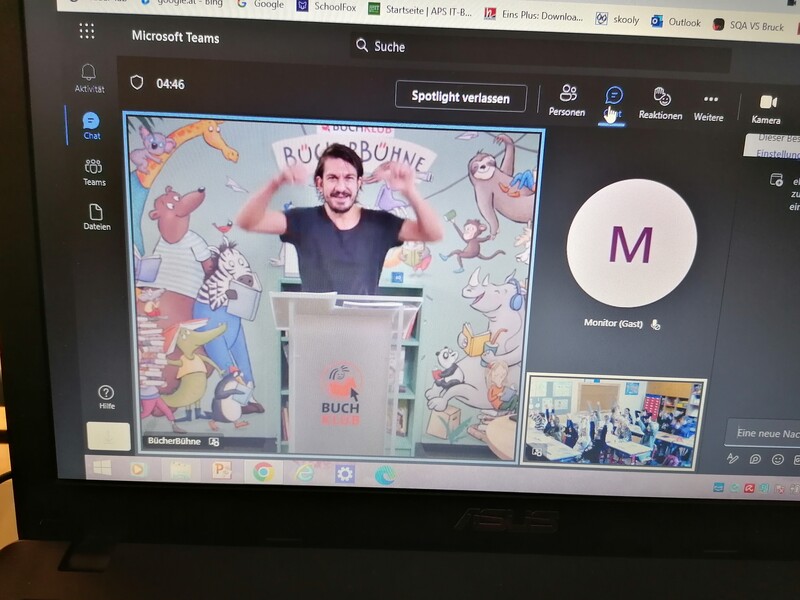Image resolution: width=800 pixels, height=600 pixels.
Task: Open Settings gear app on taskbar
Action: (344, 474)
